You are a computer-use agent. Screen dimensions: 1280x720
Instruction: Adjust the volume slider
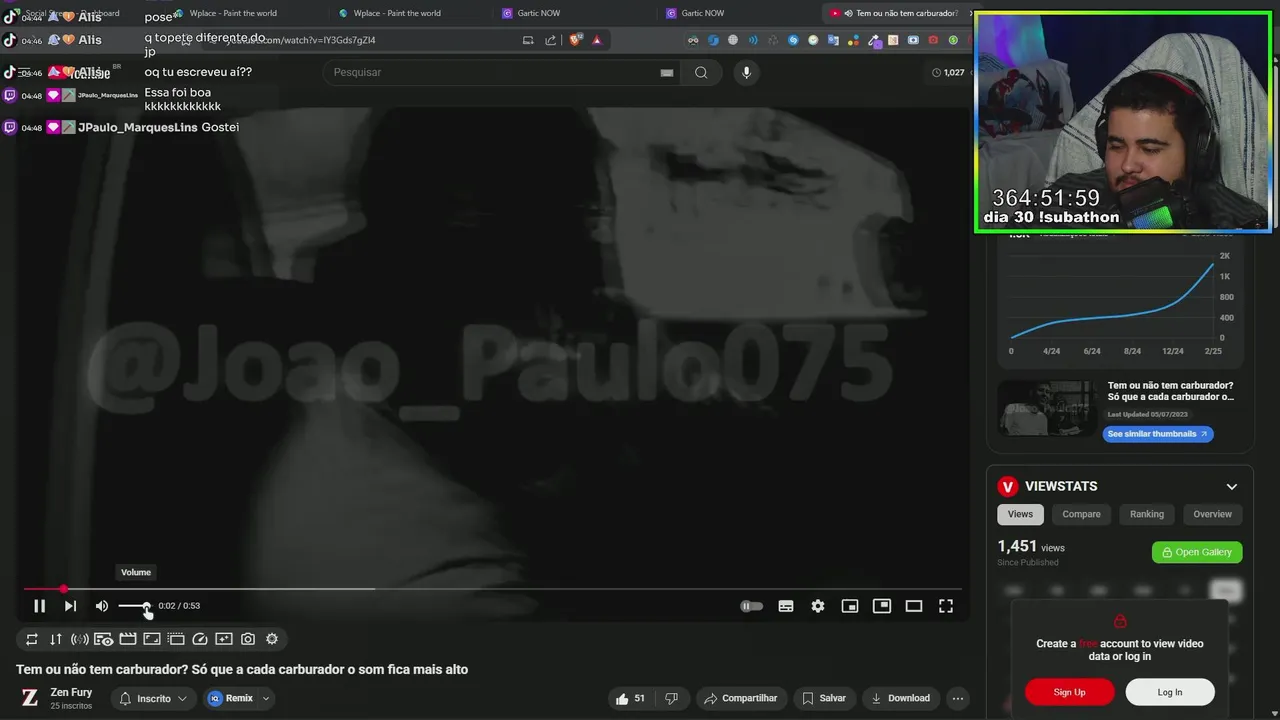pos(134,606)
